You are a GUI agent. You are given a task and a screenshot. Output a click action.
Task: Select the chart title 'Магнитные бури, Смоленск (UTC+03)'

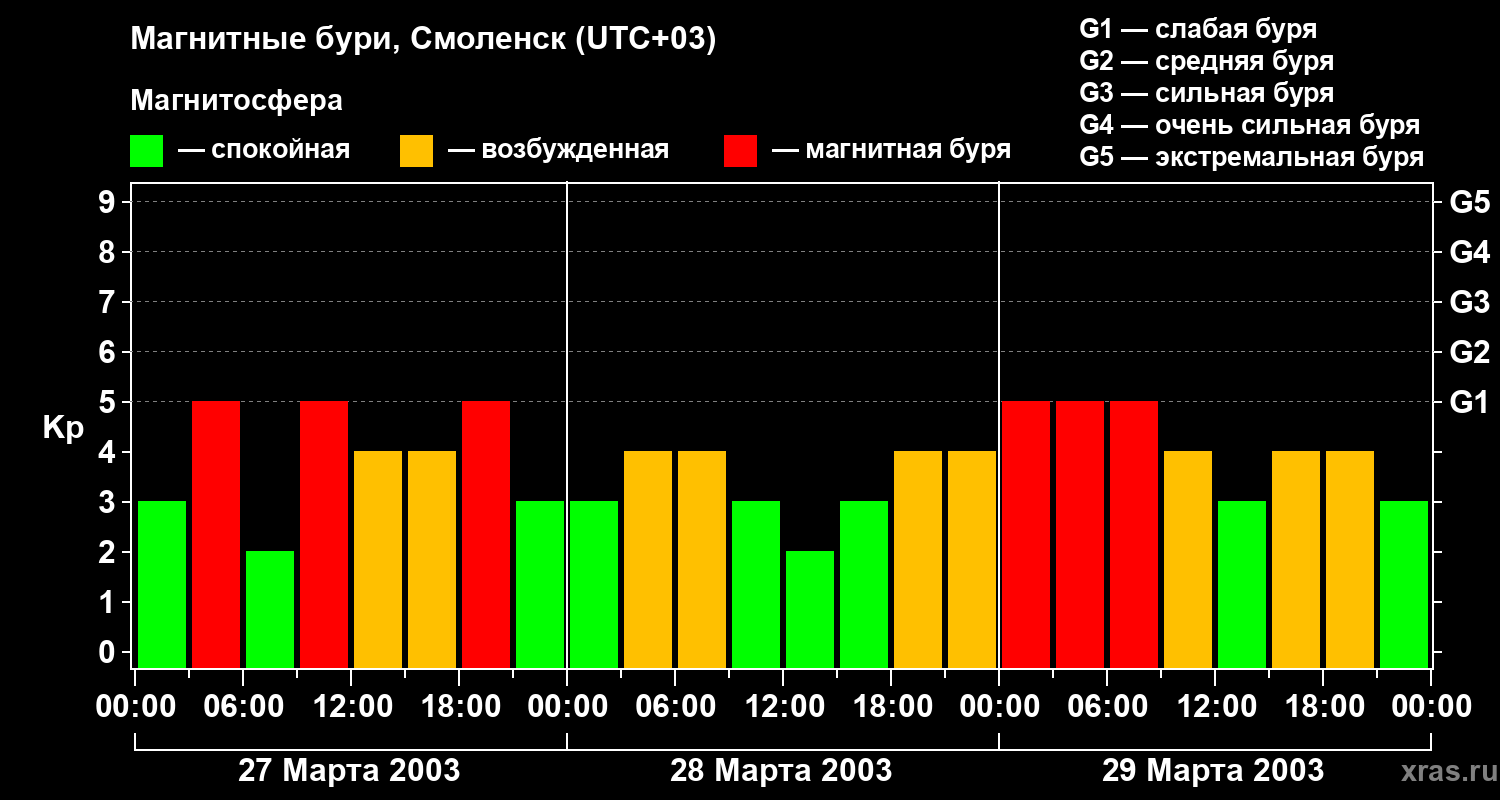point(424,41)
